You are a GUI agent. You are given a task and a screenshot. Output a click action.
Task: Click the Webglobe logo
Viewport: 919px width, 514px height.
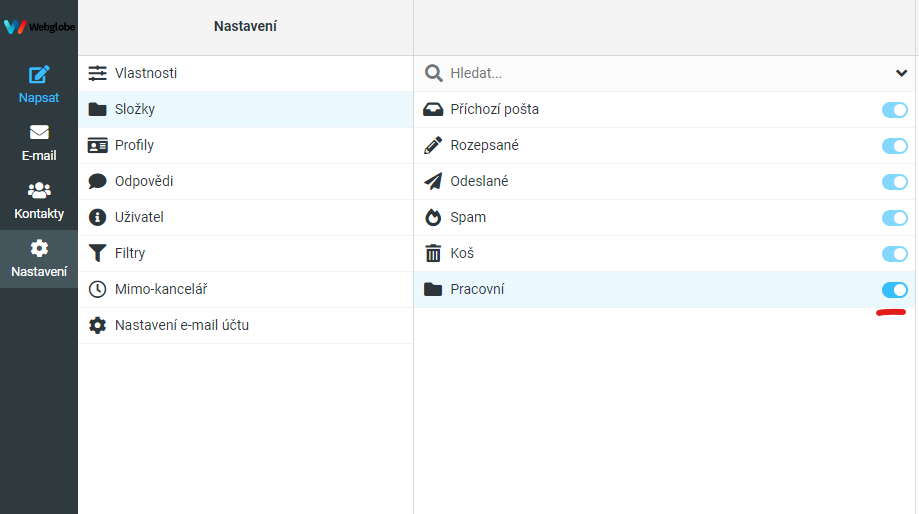39,27
